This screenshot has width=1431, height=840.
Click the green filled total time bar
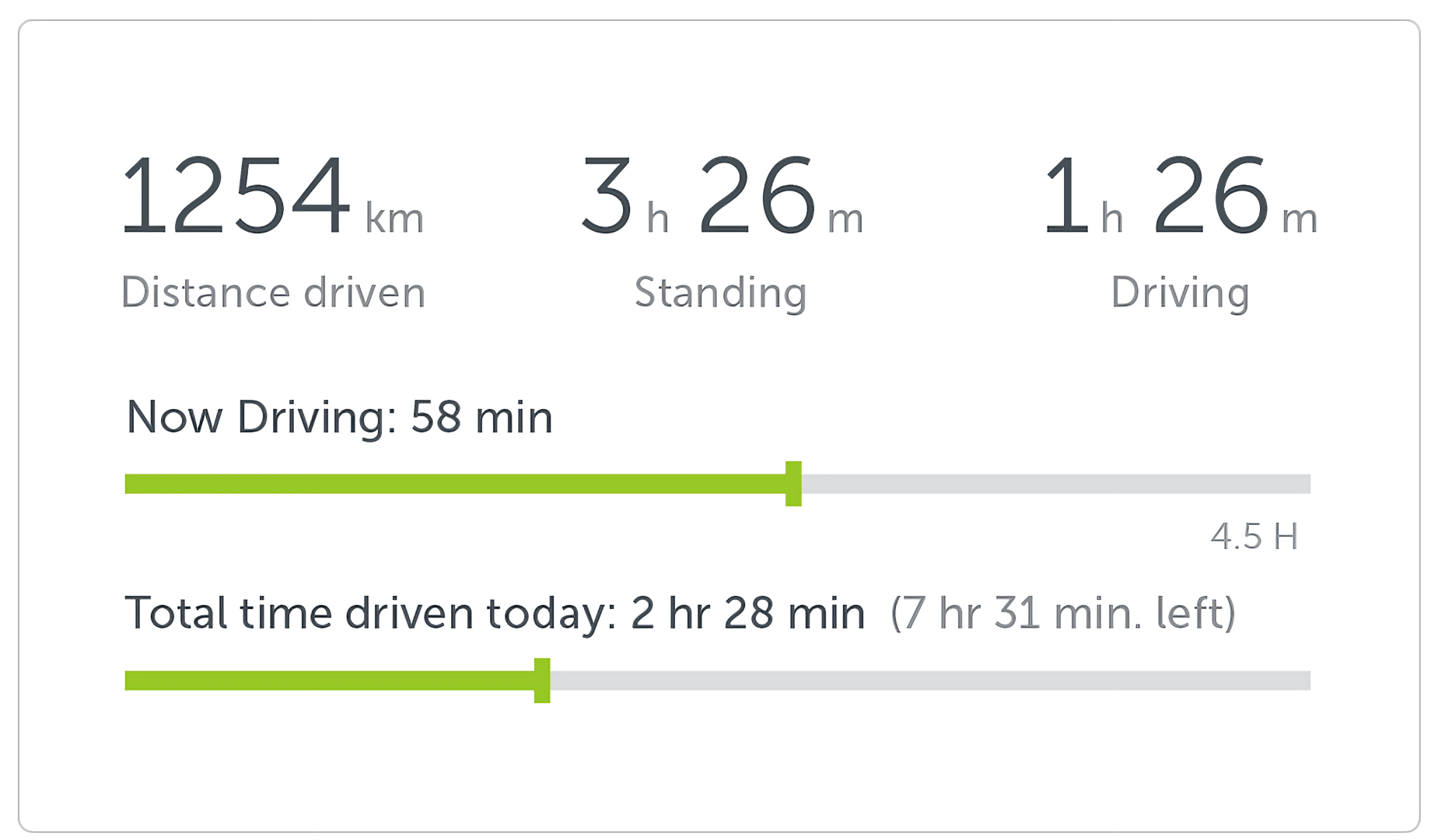329,681
